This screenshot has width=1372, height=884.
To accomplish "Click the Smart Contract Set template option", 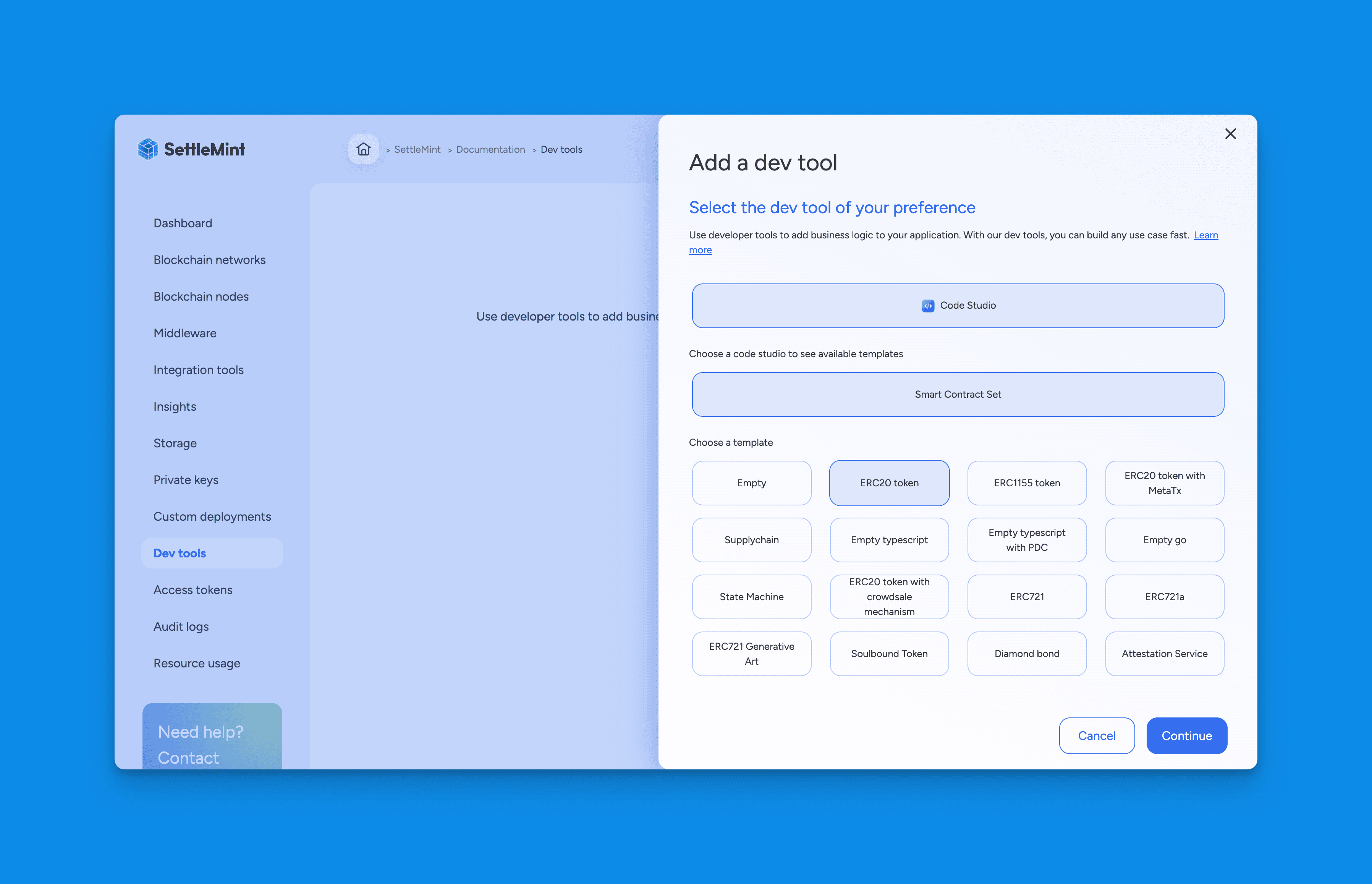I will tap(957, 394).
